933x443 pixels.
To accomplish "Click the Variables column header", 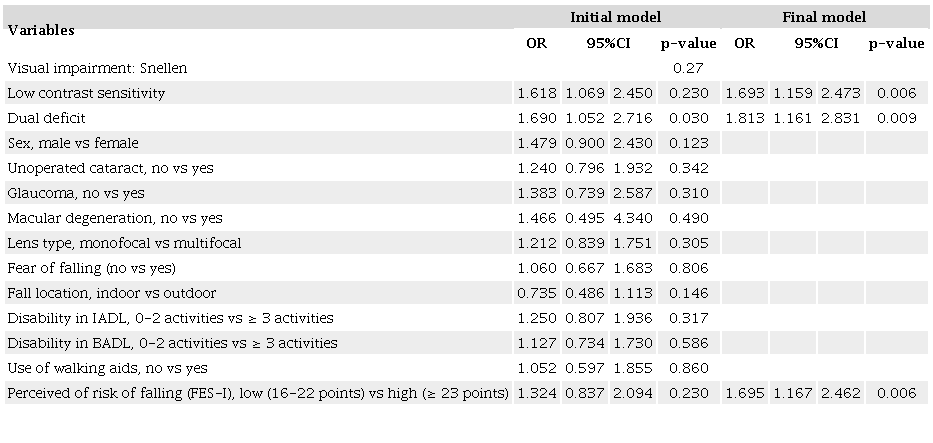I will [x=41, y=30].
